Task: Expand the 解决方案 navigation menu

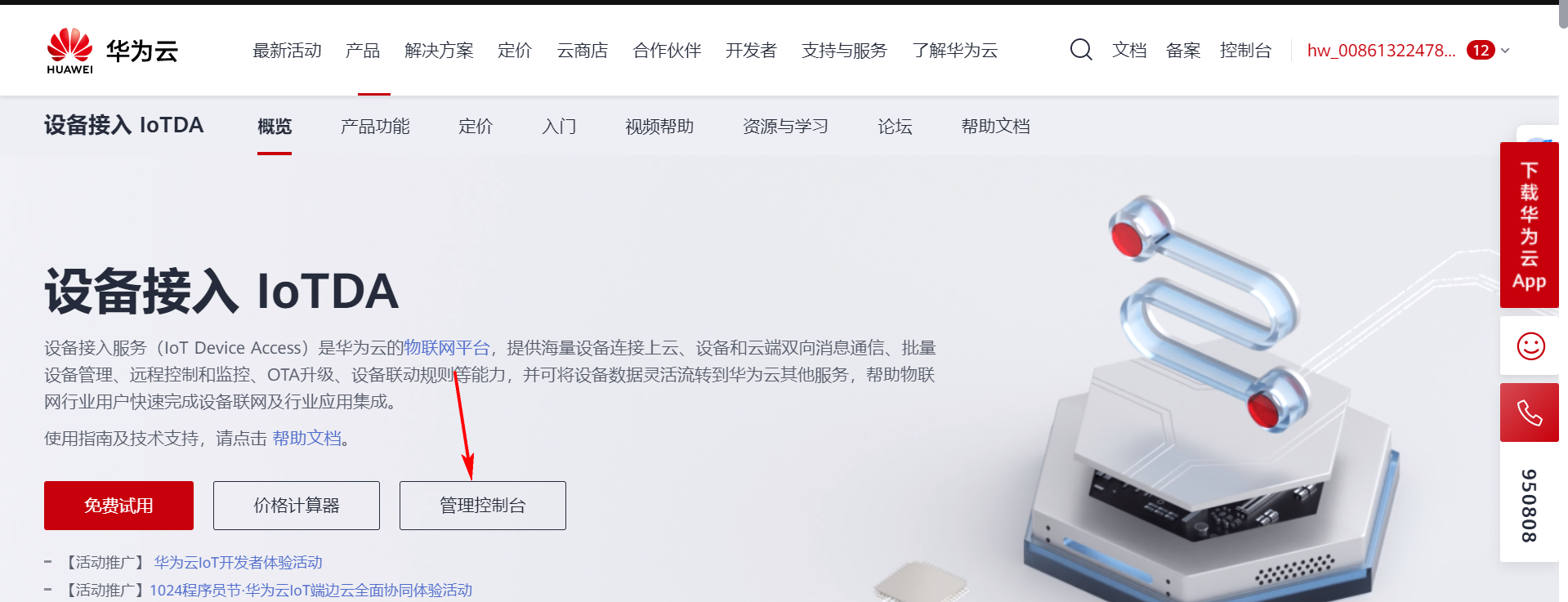Action: pyautogui.click(x=439, y=51)
